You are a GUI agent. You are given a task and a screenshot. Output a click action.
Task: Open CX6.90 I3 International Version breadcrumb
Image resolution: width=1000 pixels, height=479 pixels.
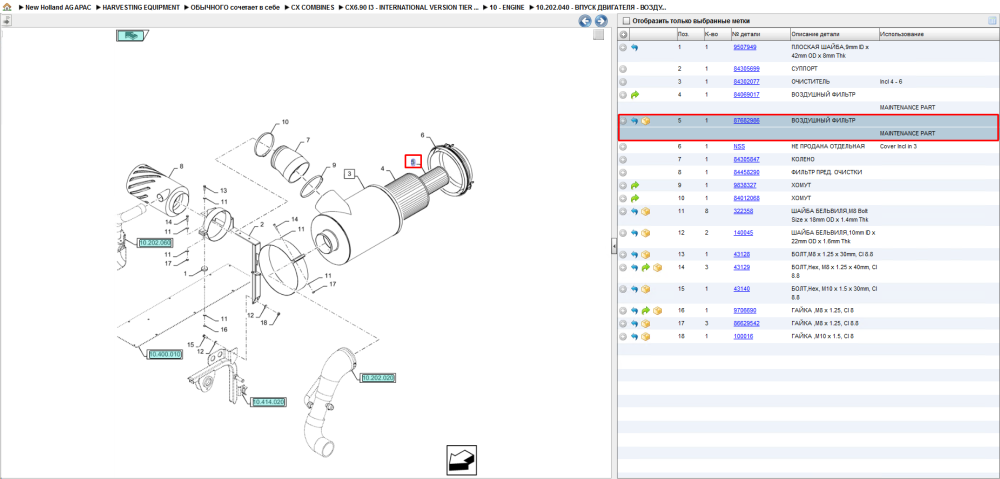(411, 7)
